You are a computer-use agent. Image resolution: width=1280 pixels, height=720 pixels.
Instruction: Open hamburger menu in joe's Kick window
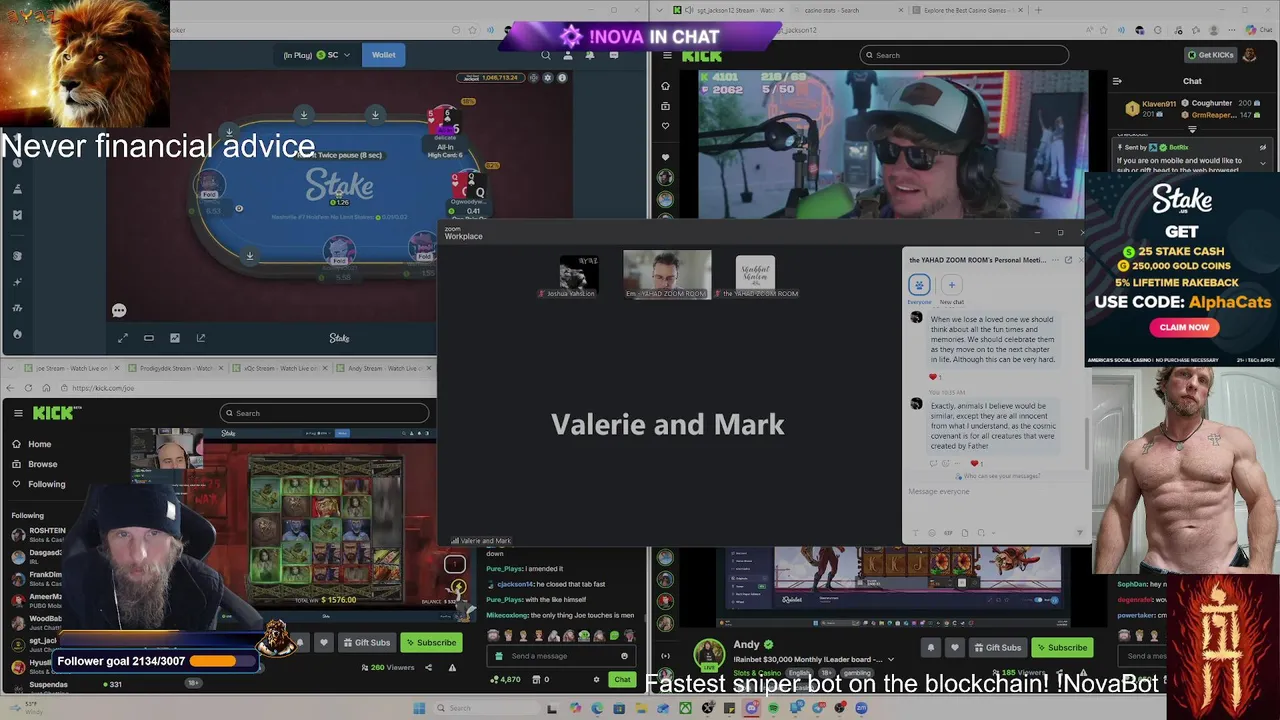click(18, 412)
